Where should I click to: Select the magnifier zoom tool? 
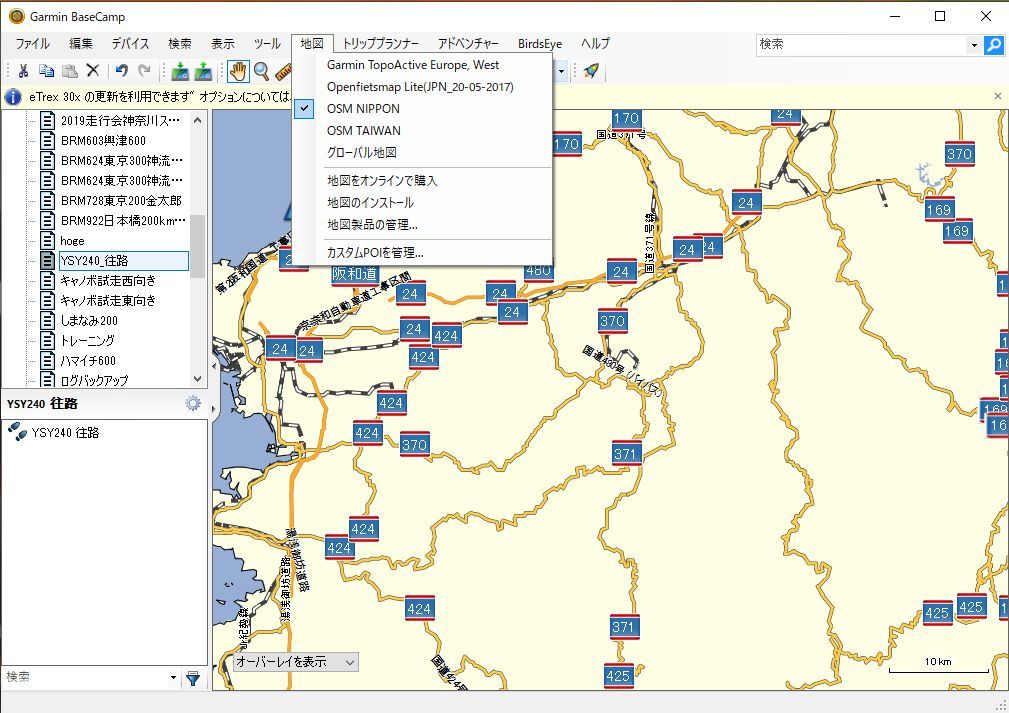(x=261, y=70)
